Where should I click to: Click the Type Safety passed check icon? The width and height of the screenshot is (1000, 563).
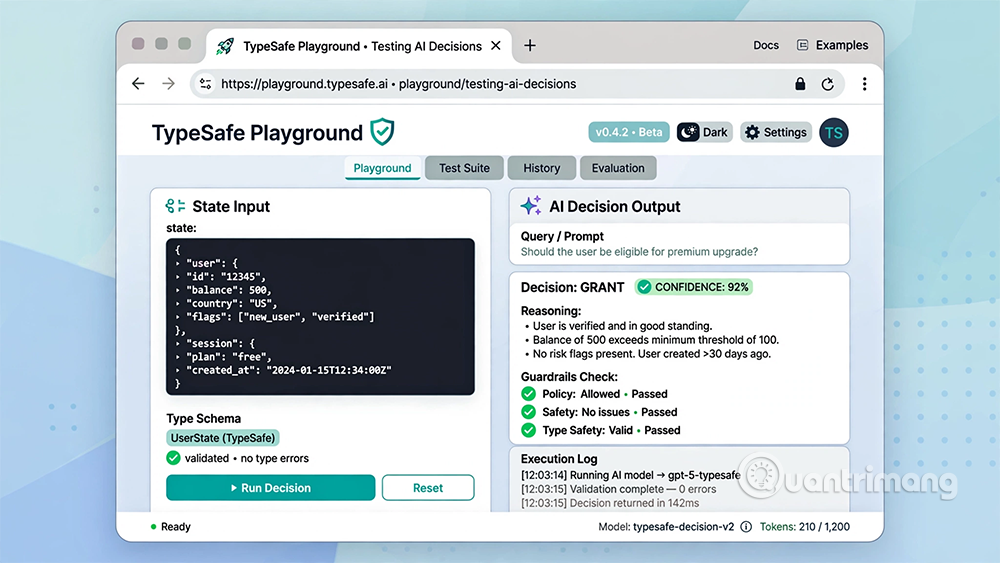[x=528, y=430]
